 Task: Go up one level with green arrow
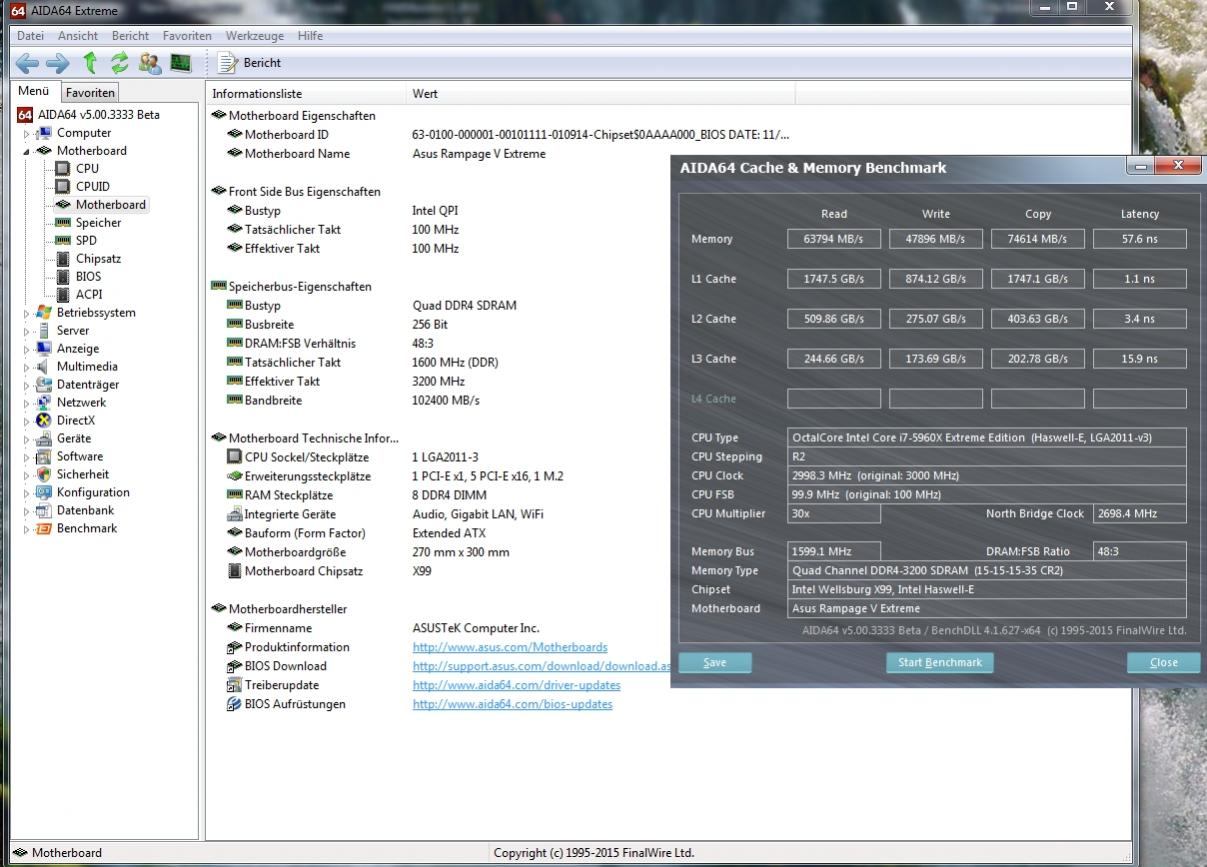(x=91, y=63)
